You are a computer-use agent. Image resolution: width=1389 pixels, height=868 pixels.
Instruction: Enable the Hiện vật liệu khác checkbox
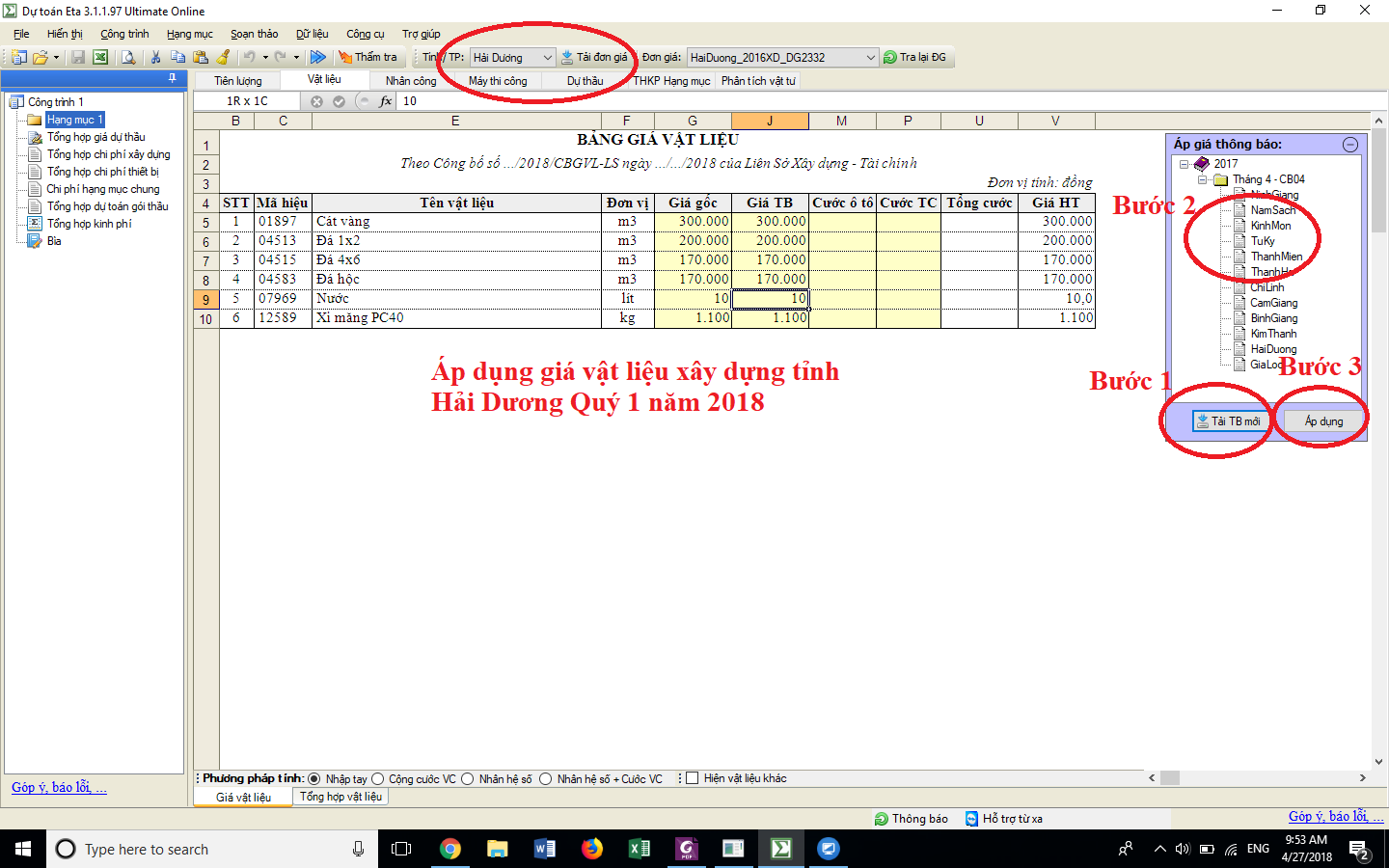click(x=692, y=779)
